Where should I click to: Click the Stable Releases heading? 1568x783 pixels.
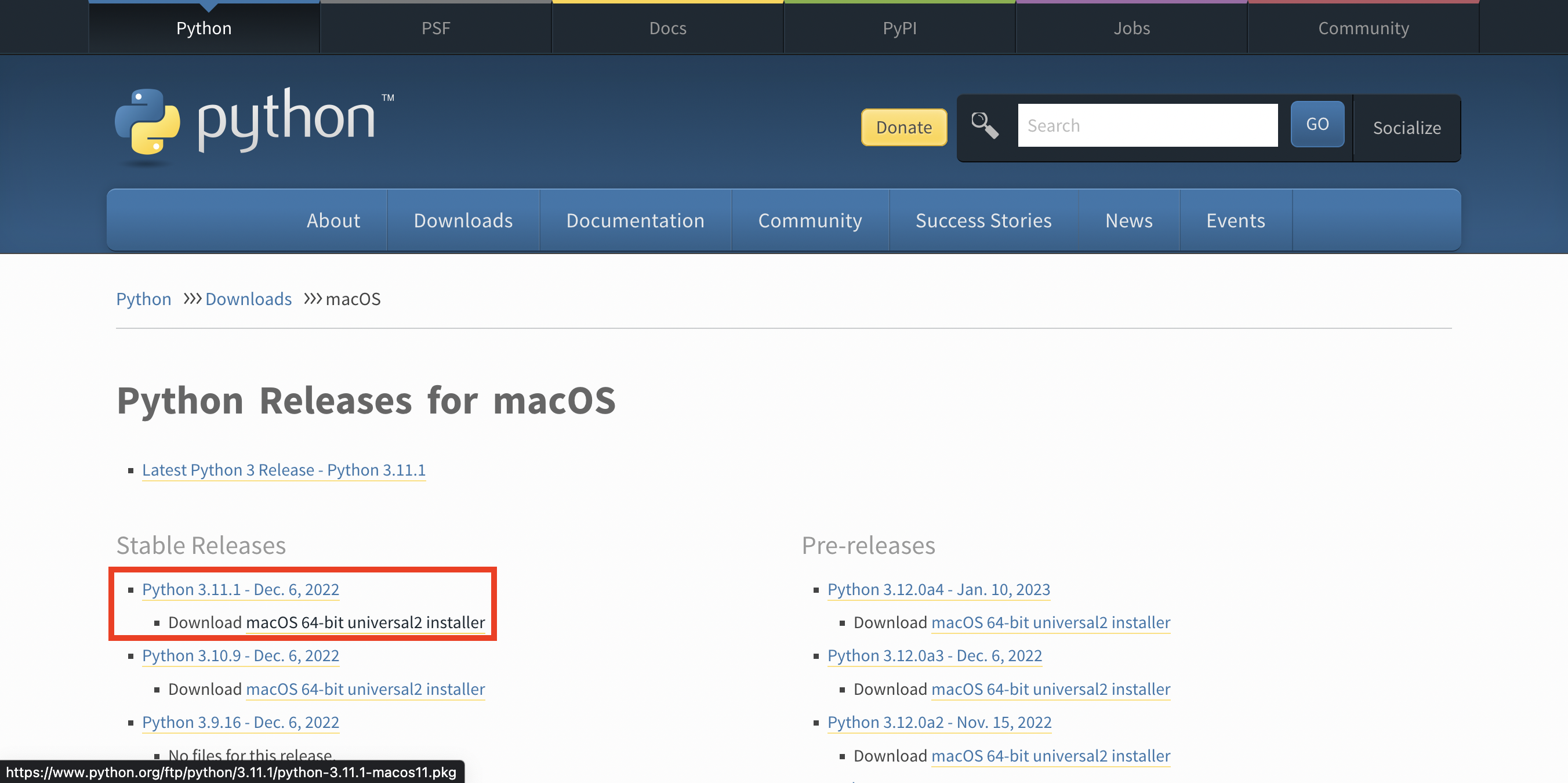tap(201, 545)
